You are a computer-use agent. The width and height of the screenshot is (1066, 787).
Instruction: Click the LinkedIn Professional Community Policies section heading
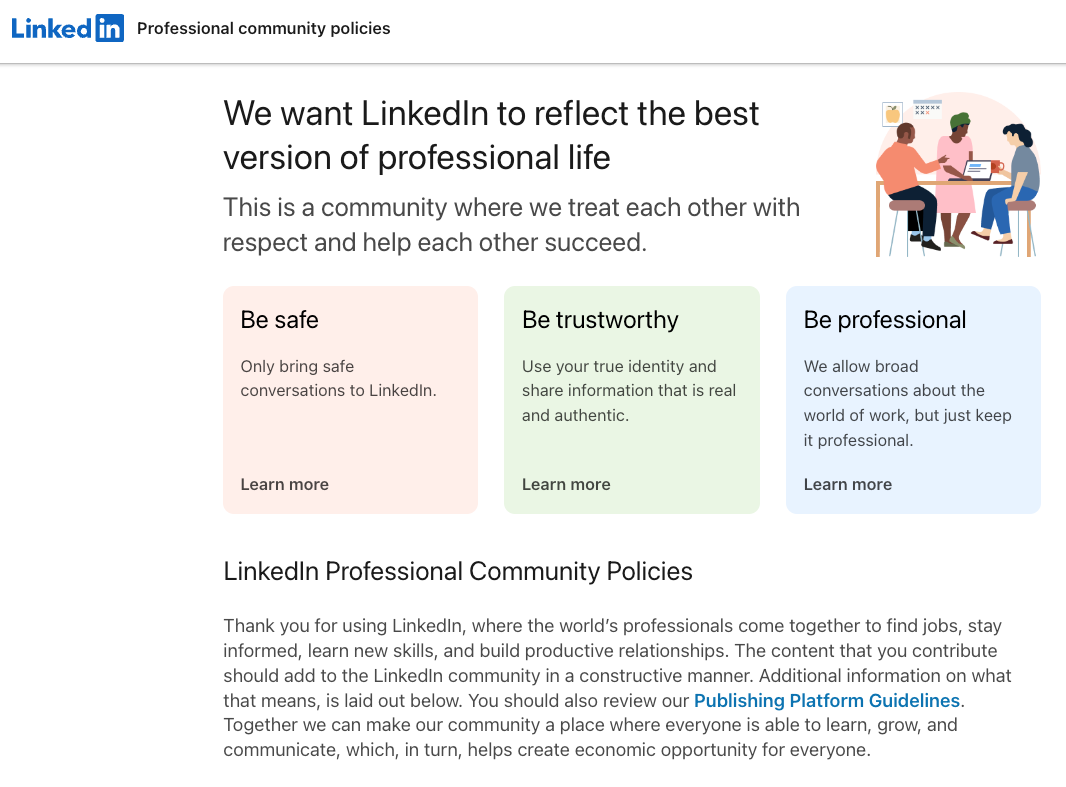458,571
